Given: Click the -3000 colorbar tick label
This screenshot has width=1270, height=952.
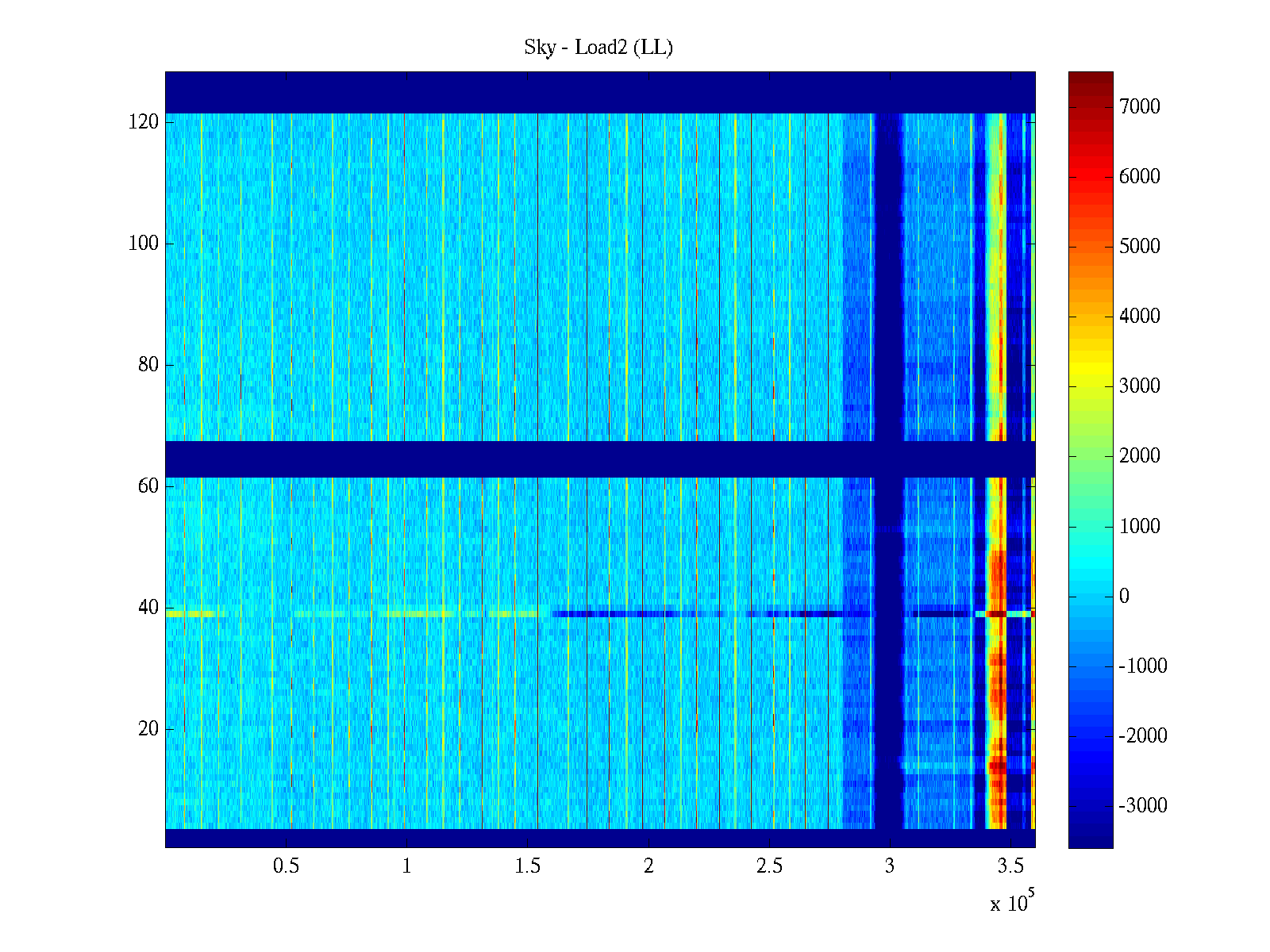Looking at the screenshot, I should (x=1142, y=806).
